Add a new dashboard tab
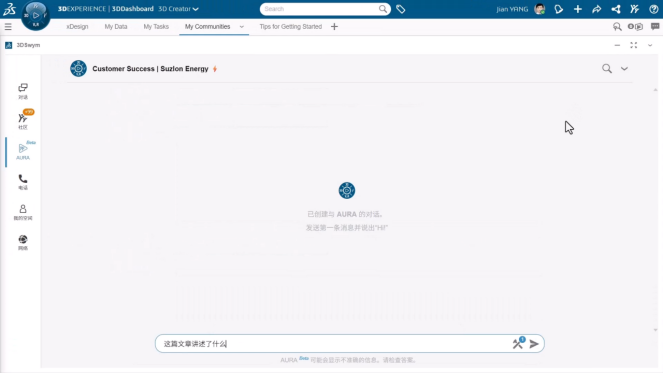664x373 pixels. tap(335, 27)
